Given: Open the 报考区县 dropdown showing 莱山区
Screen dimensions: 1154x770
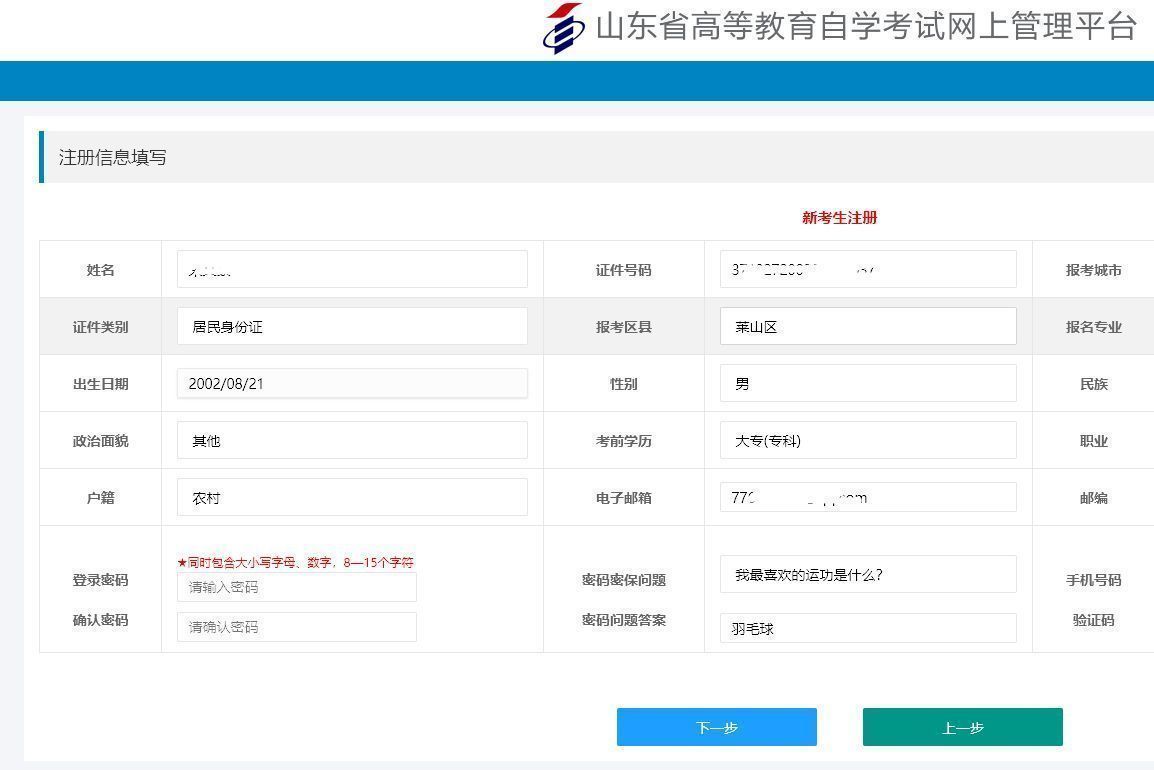Looking at the screenshot, I should click(x=868, y=326).
